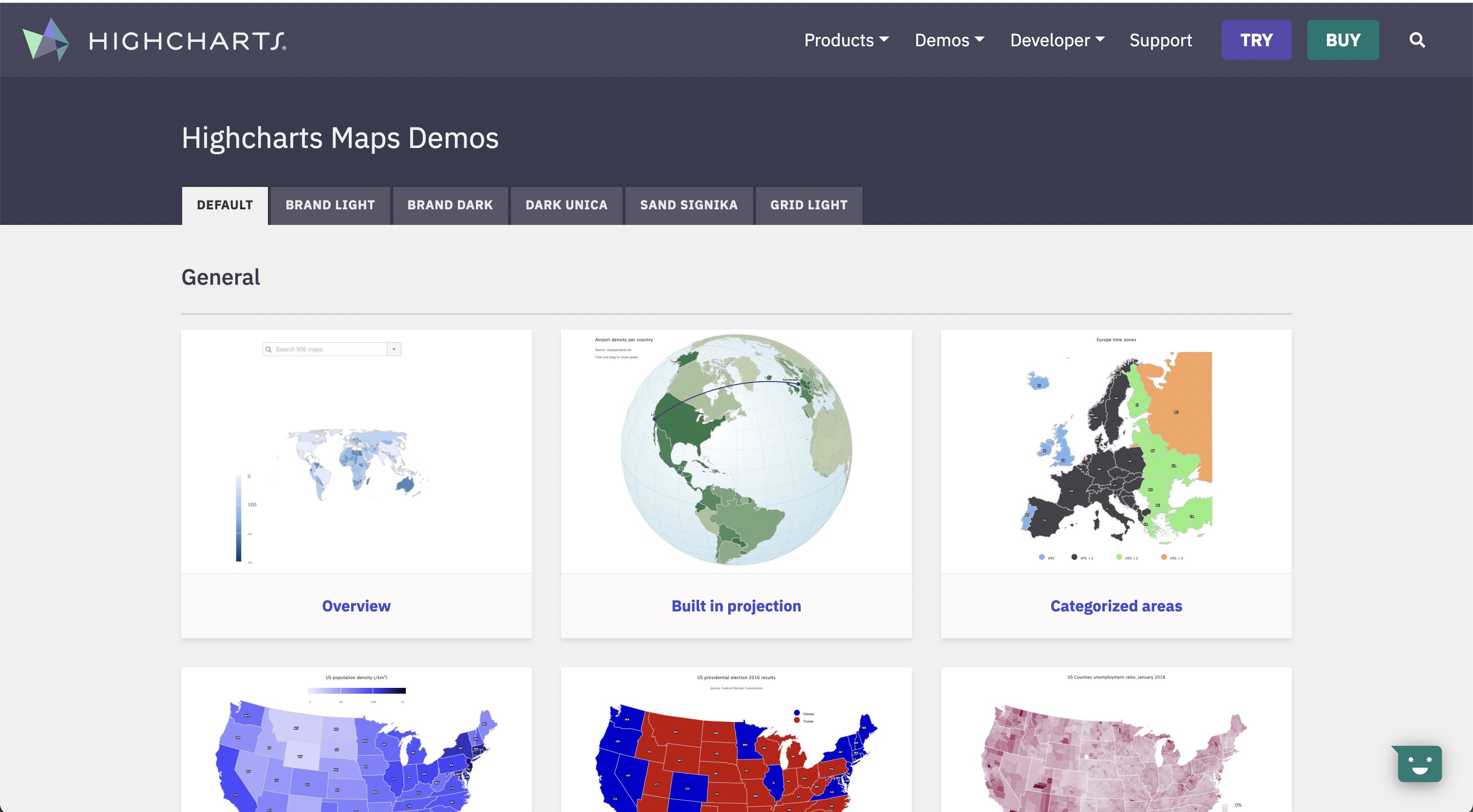This screenshot has width=1473, height=812.
Task: Click the BUY button
Action: [1342, 40]
